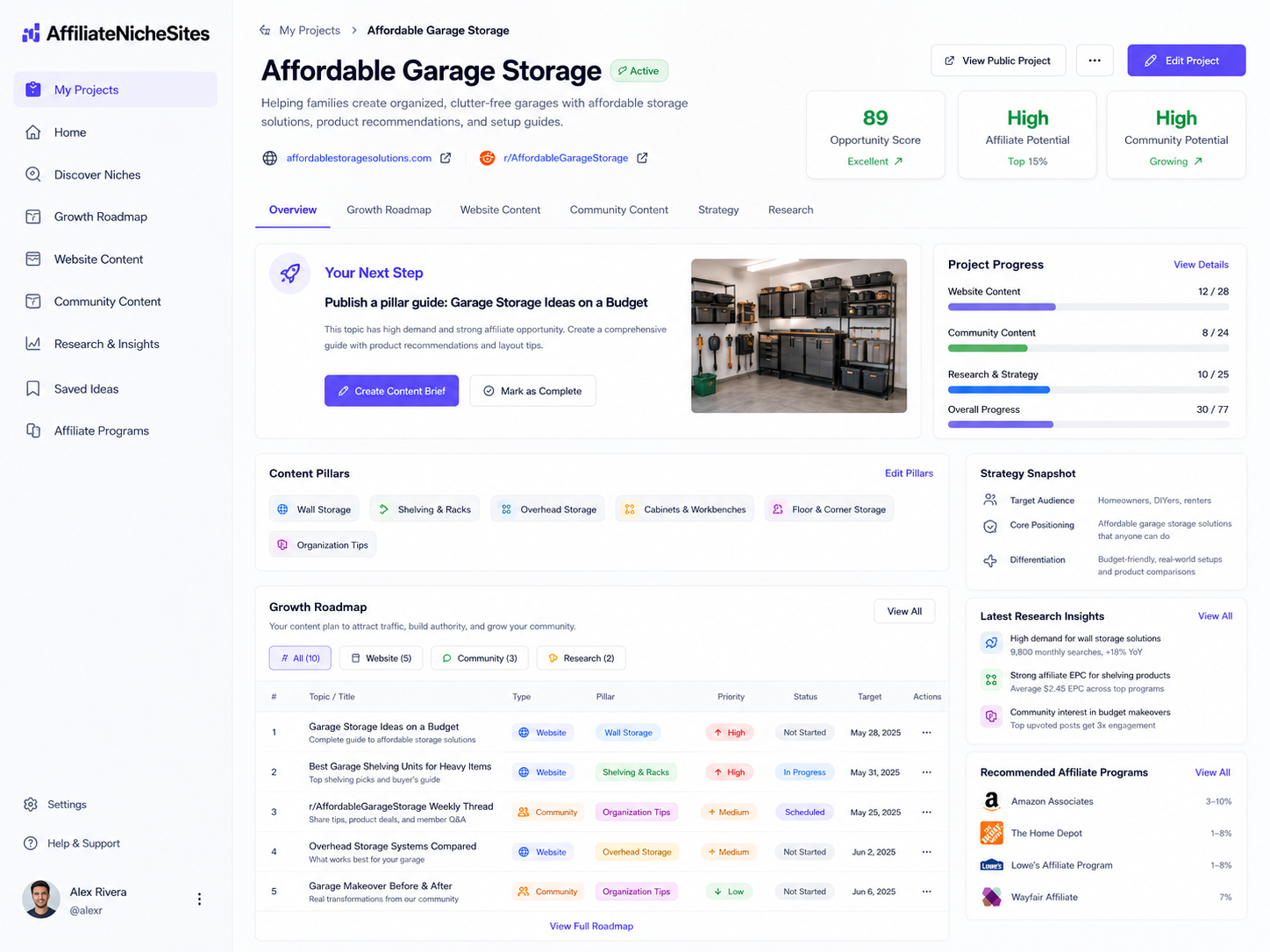
Task: Open actions menu for Overhead Storage Systems row
Action: (926, 852)
